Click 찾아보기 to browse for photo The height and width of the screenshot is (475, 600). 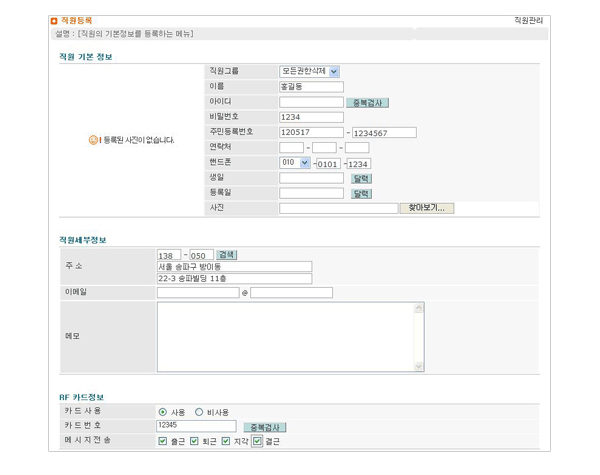(x=427, y=208)
